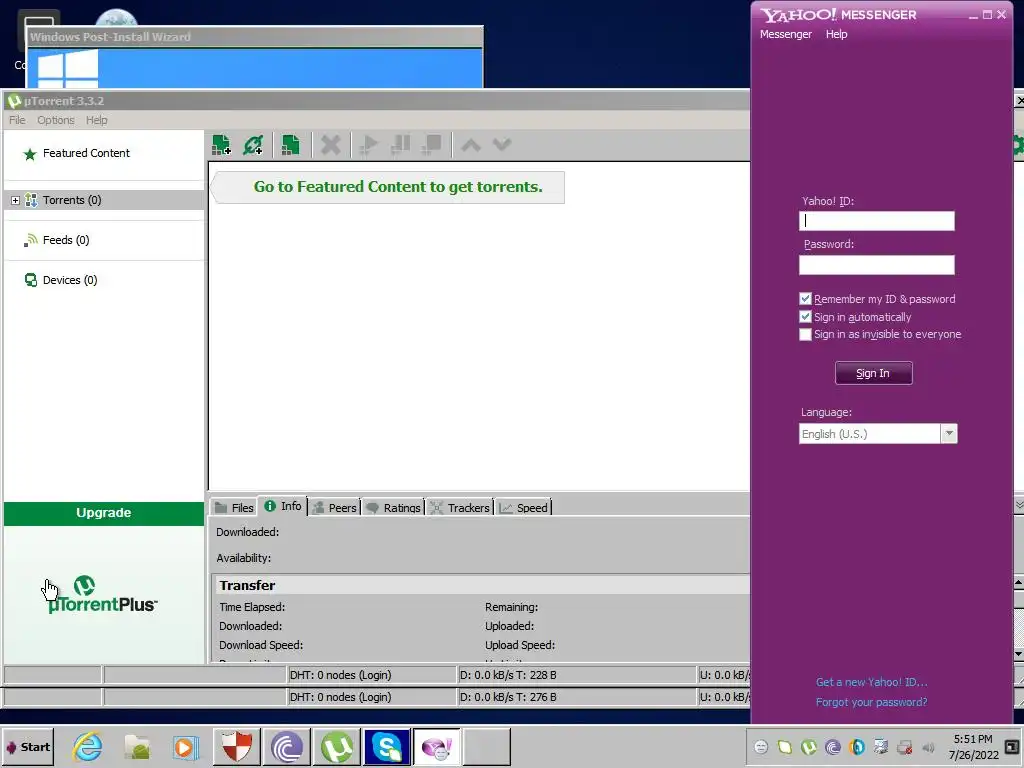Open Yahoo Messenger Help menu
This screenshot has width=1024, height=768.
click(x=837, y=34)
